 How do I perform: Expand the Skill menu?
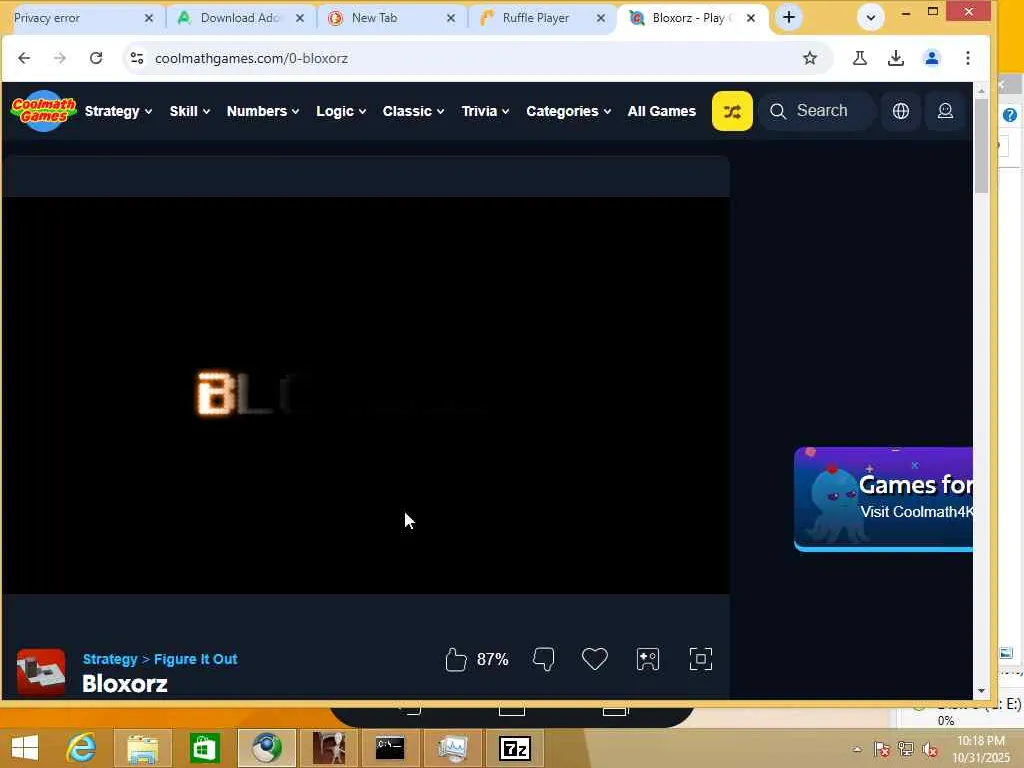[189, 111]
